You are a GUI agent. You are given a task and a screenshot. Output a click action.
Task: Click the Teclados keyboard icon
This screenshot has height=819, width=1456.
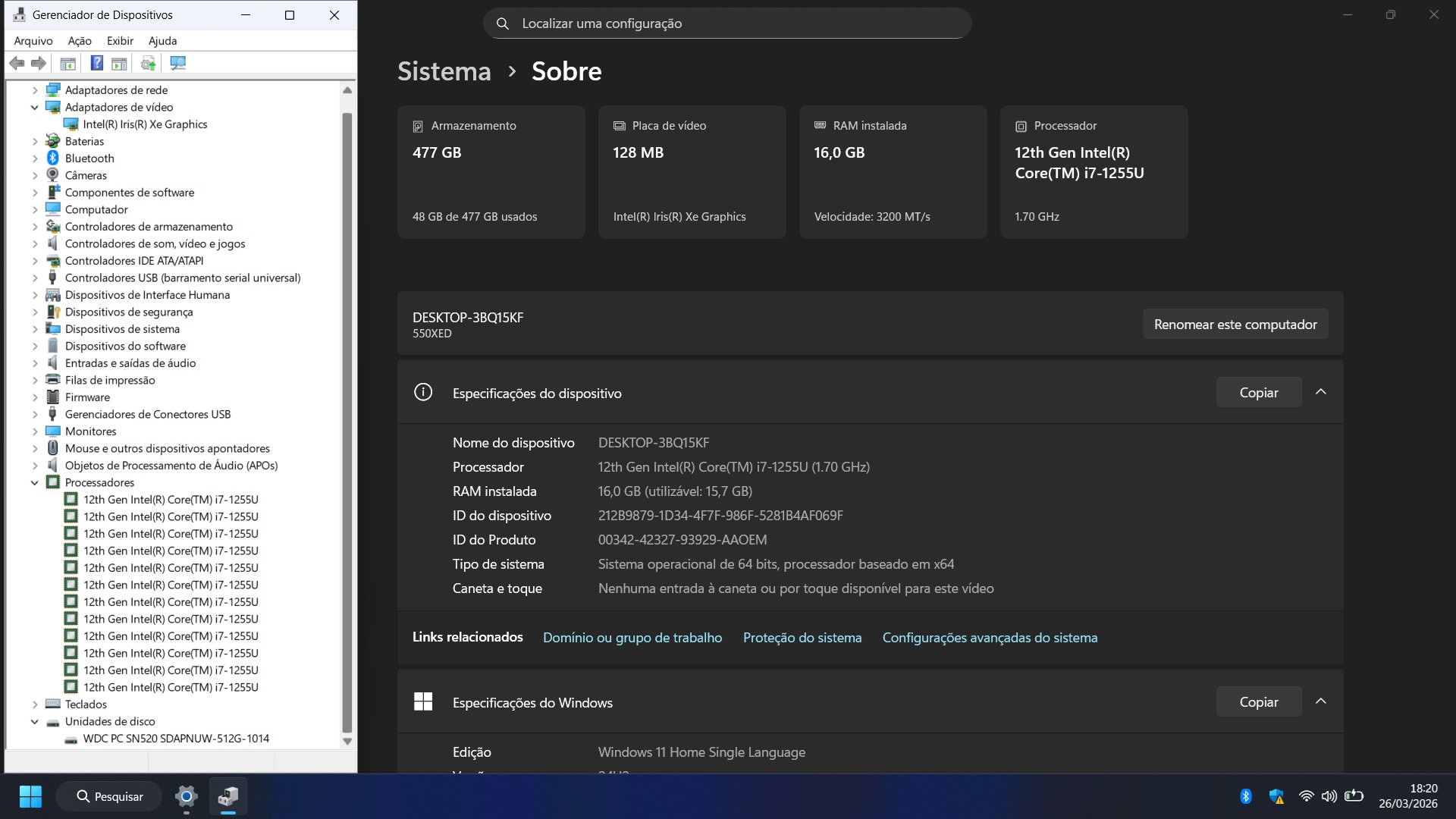[52, 704]
